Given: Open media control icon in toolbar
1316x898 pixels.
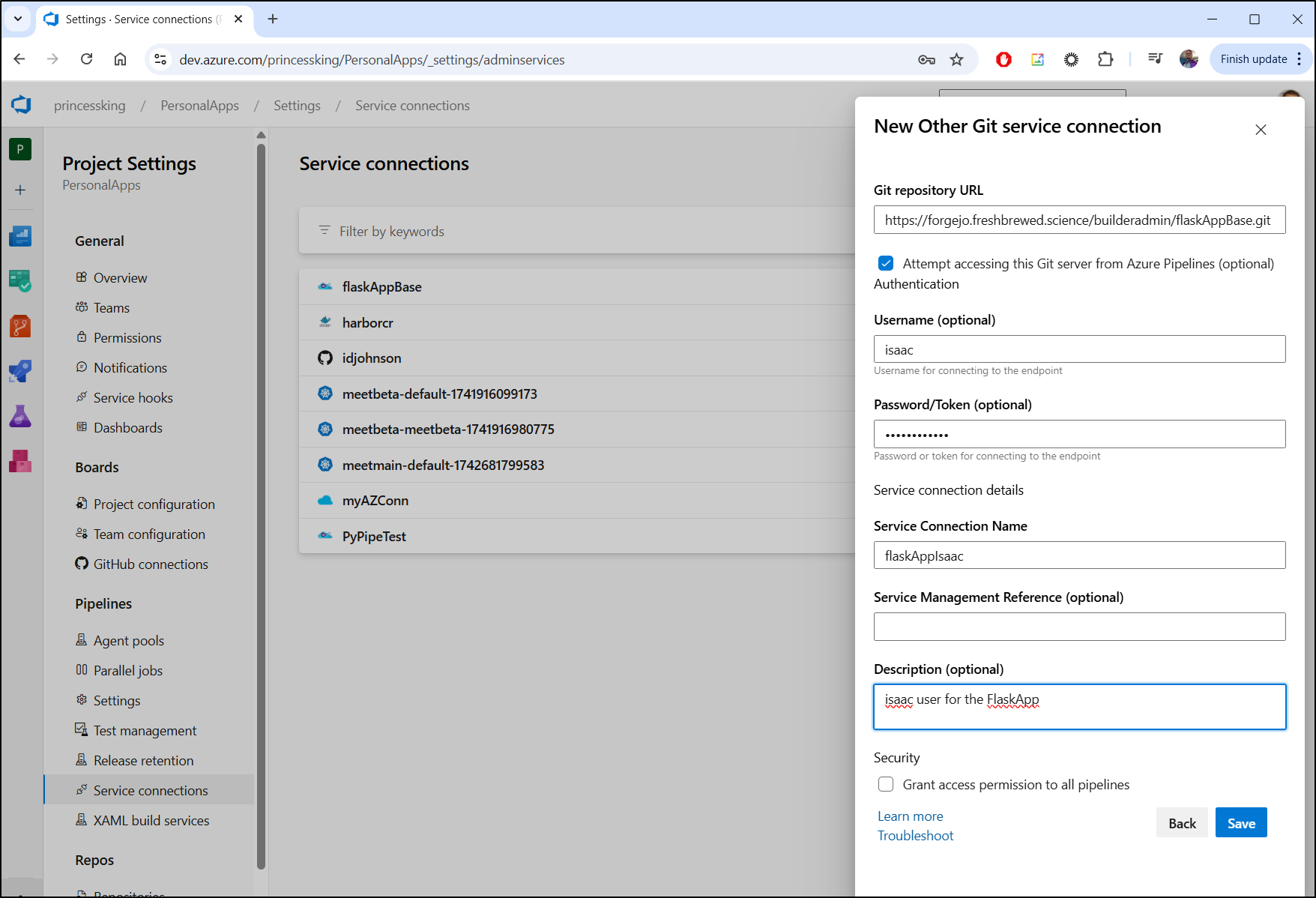Looking at the screenshot, I should coord(1155,59).
